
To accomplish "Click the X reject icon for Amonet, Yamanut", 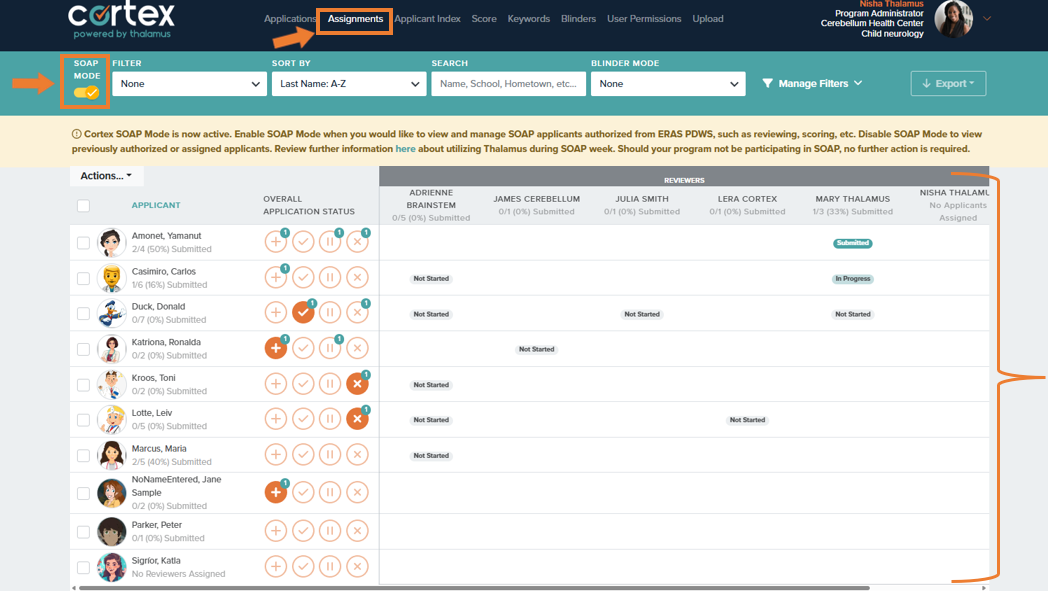I will tap(358, 242).
